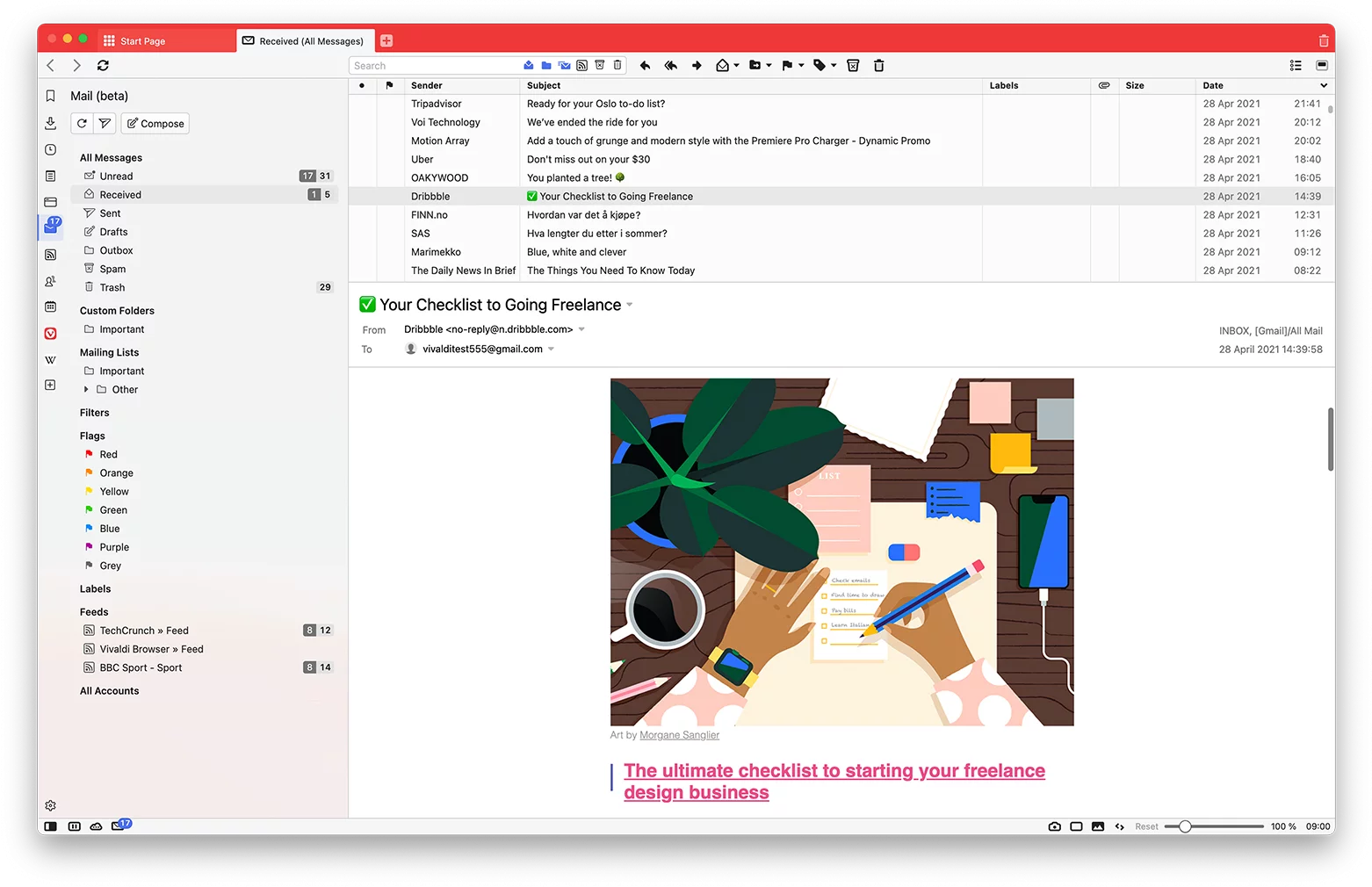Expand the Other mailing list folder

point(86,389)
